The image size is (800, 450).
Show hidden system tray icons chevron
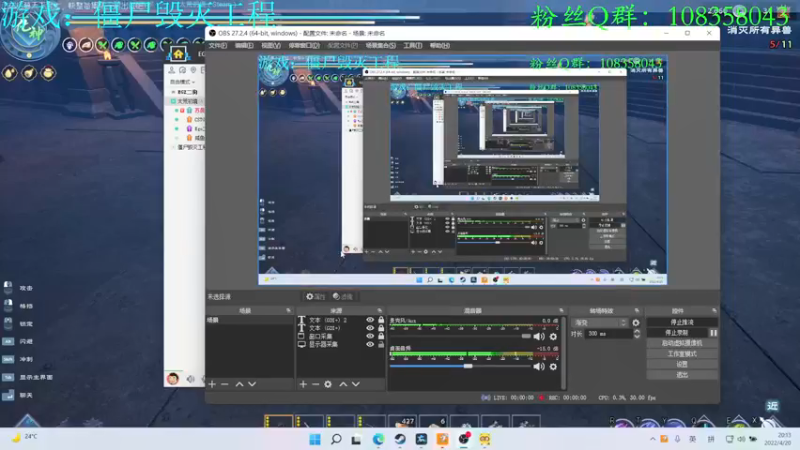(x=652, y=439)
